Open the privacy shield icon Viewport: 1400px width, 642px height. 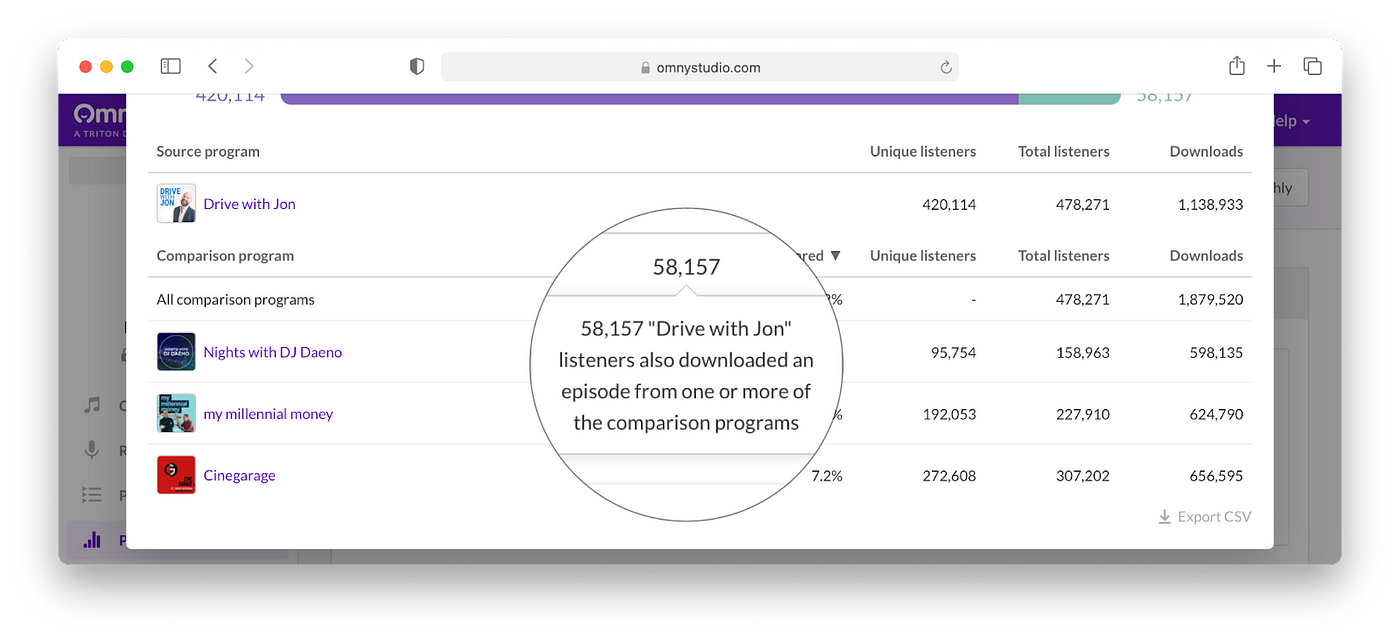coord(417,67)
